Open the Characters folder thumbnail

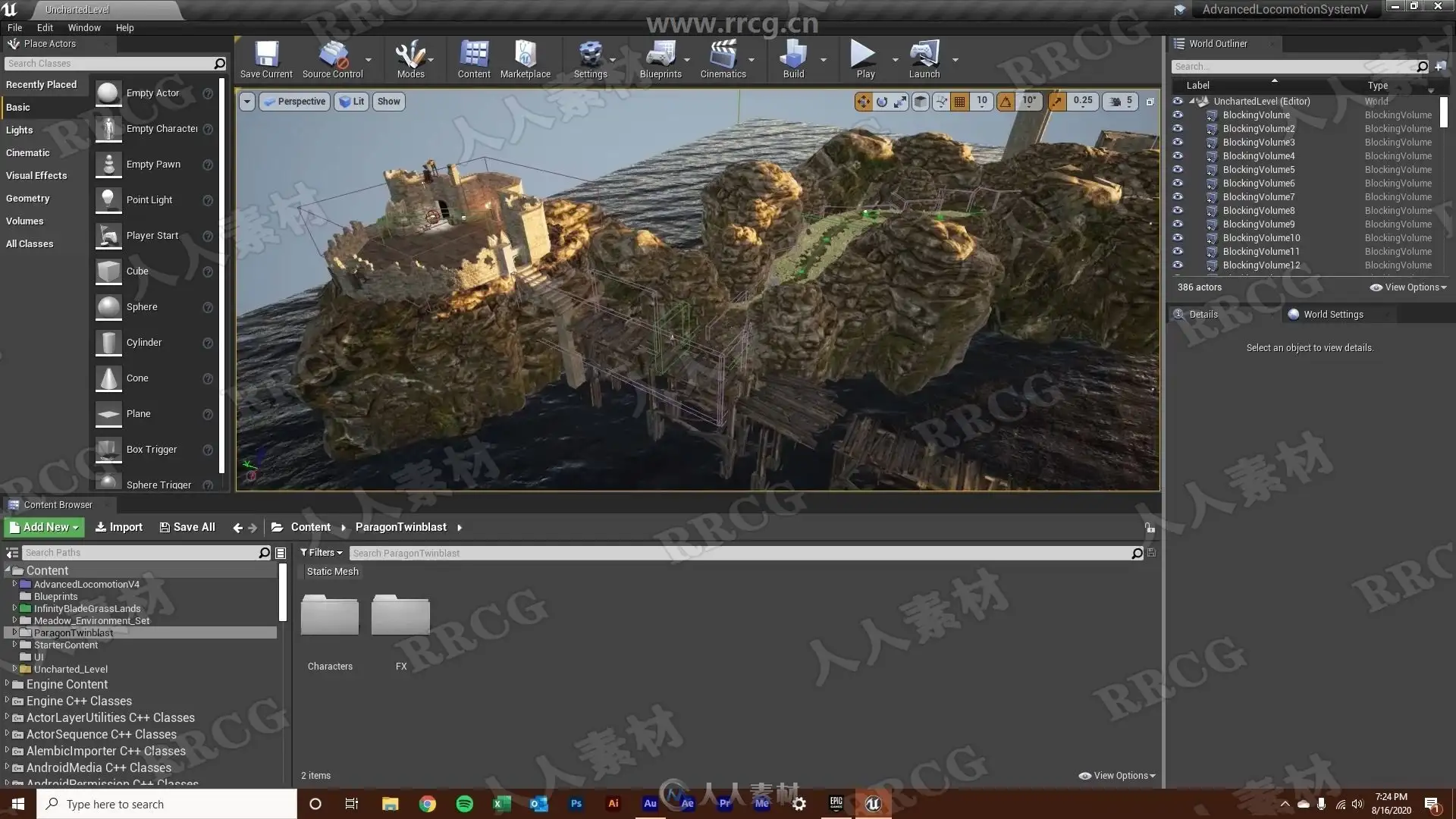click(330, 616)
